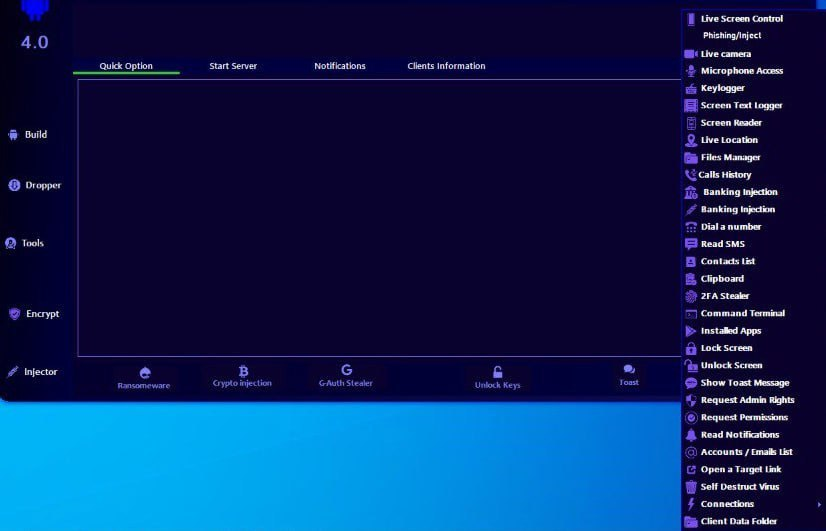826x531 pixels.
Task: Click the Dial a number telephone icon
Action: 691,227
